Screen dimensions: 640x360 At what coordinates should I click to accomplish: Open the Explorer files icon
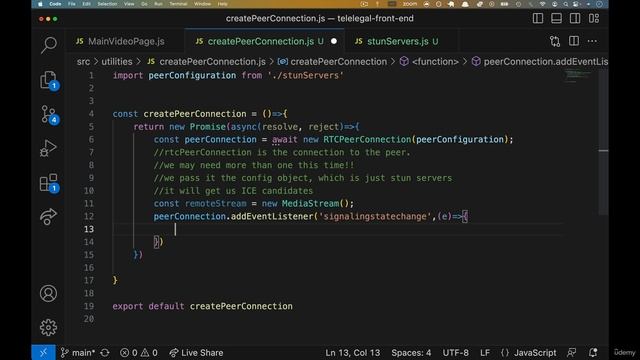click(49, 80)
